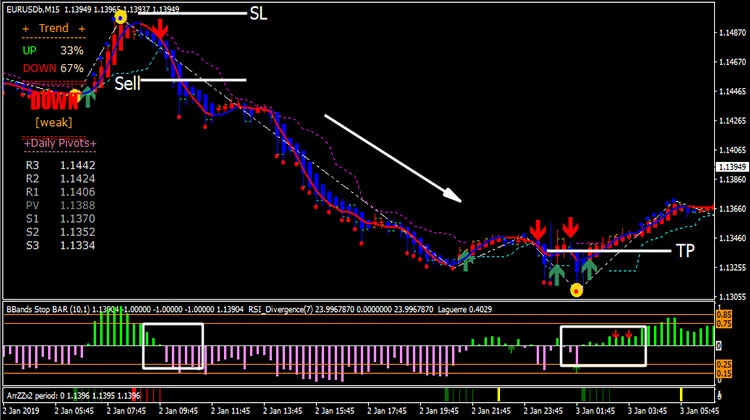Click the red down arrow below the SL line

(x=161, y=28)
